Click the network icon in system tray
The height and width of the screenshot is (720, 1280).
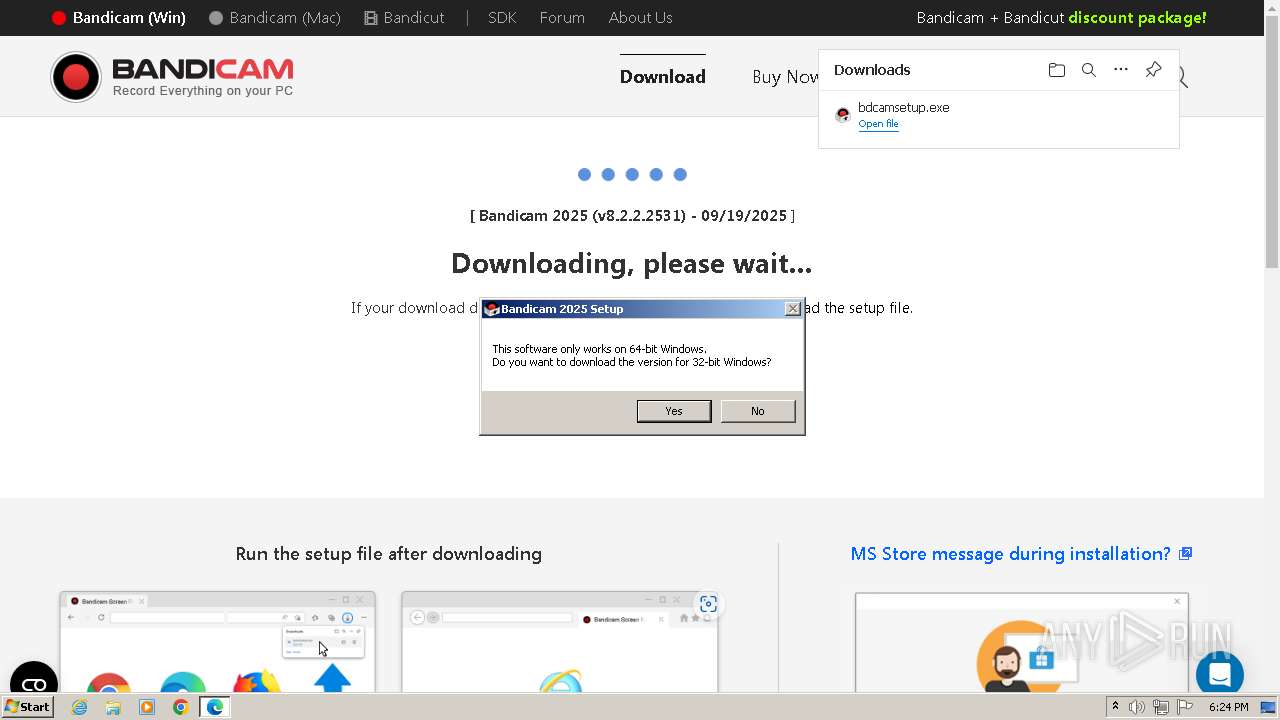[x=1161, y=707]
